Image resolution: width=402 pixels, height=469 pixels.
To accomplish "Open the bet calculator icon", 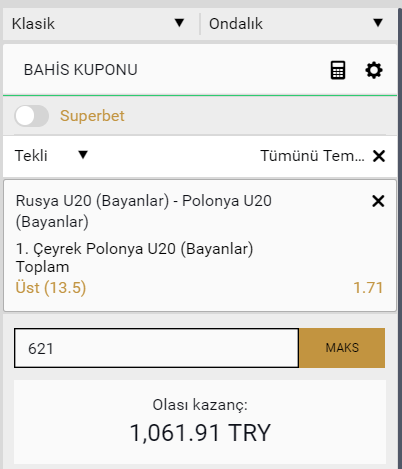I will (x=338, y=70).
